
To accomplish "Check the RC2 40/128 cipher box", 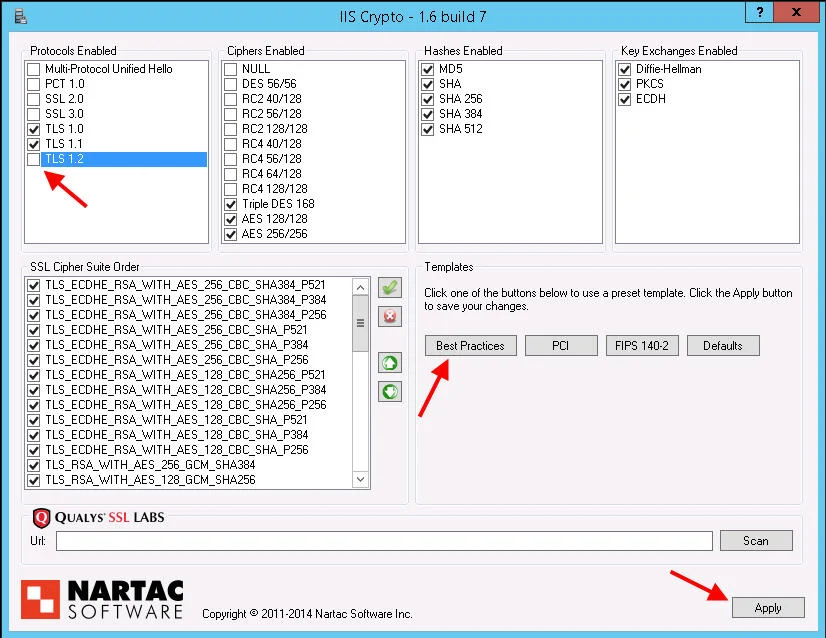I will click(231, 99).
